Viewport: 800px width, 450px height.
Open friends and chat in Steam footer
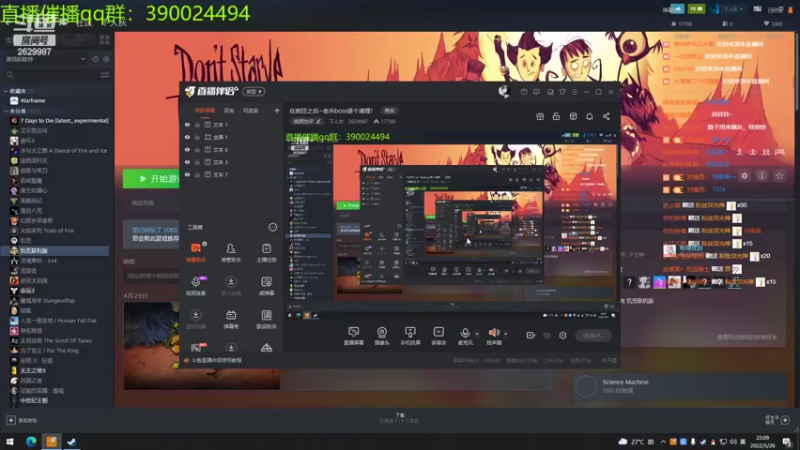(x=778, y=420)
